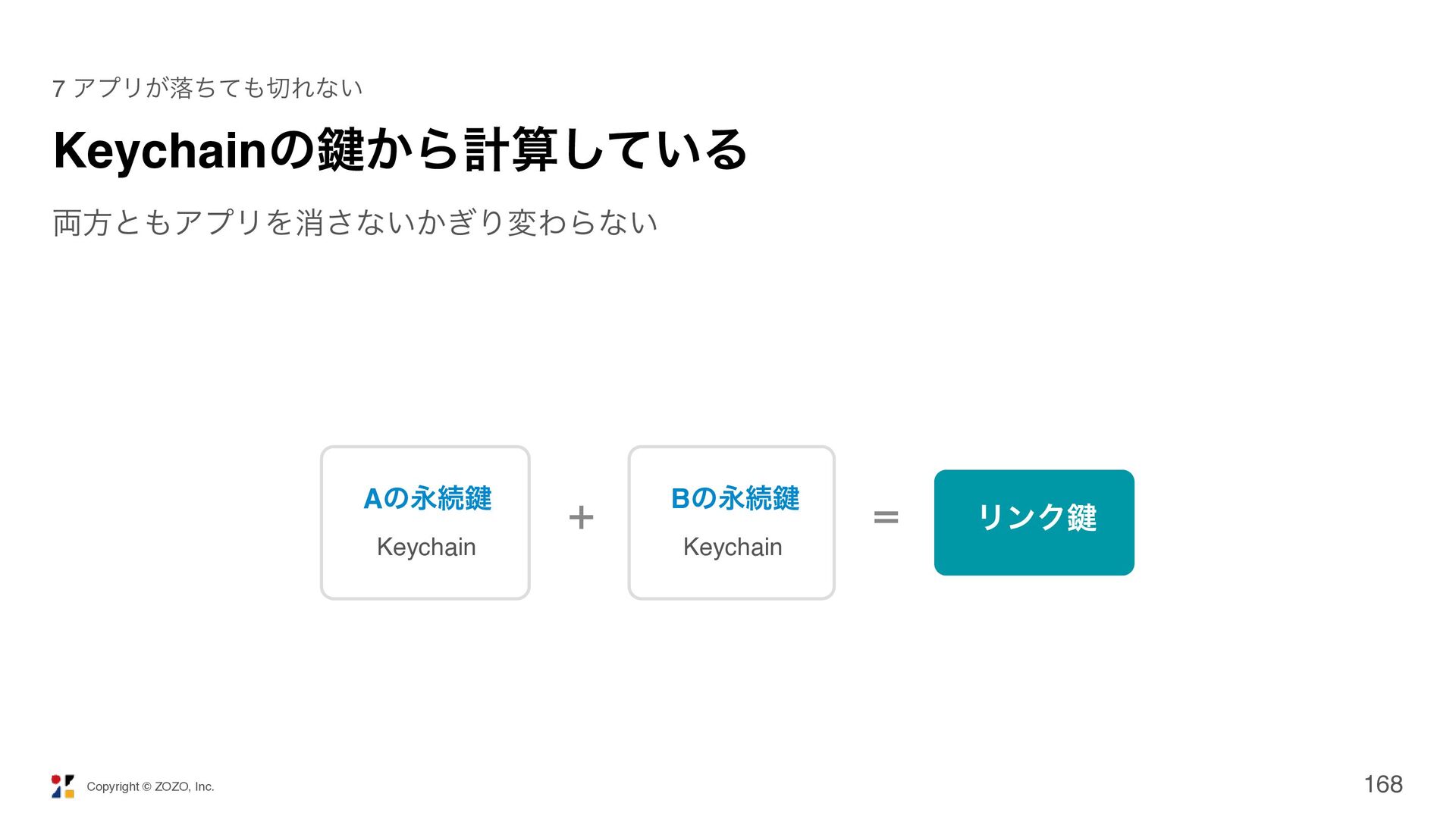Image resolution: width=1456 pixels, height=819 pixels.
Task: Click the ZOZO logo icon
Action: click(63, 786)
